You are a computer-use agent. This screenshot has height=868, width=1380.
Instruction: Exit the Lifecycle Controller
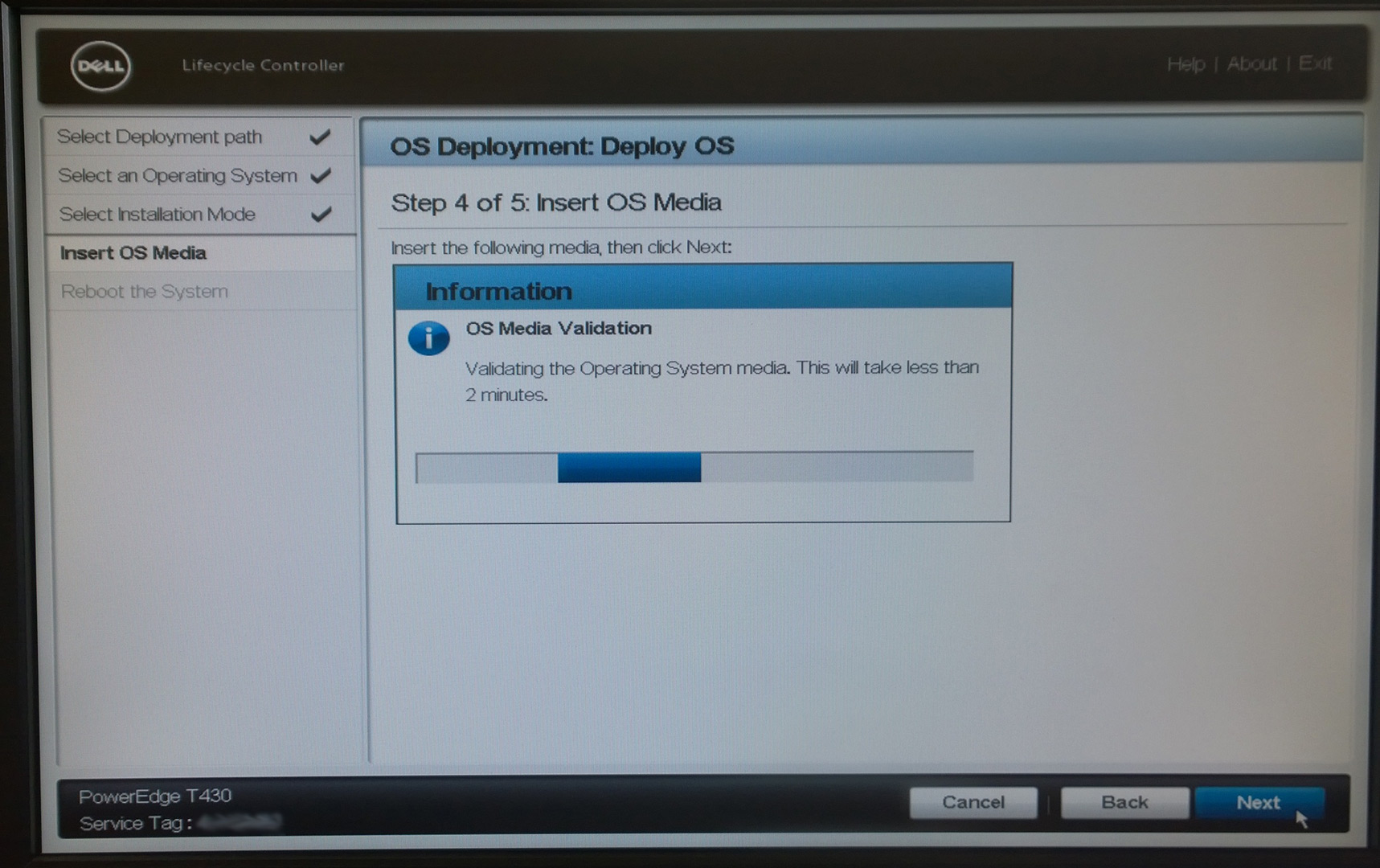[1315, 63]
